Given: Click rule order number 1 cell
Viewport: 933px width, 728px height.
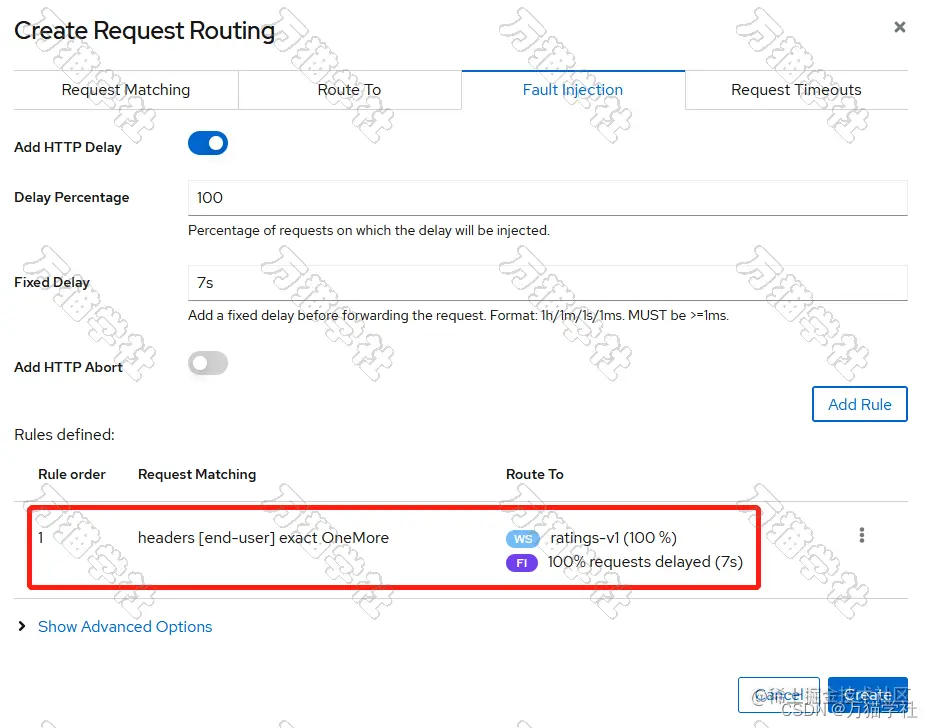Looking at the screenshot, I should [x=40, y=538].
